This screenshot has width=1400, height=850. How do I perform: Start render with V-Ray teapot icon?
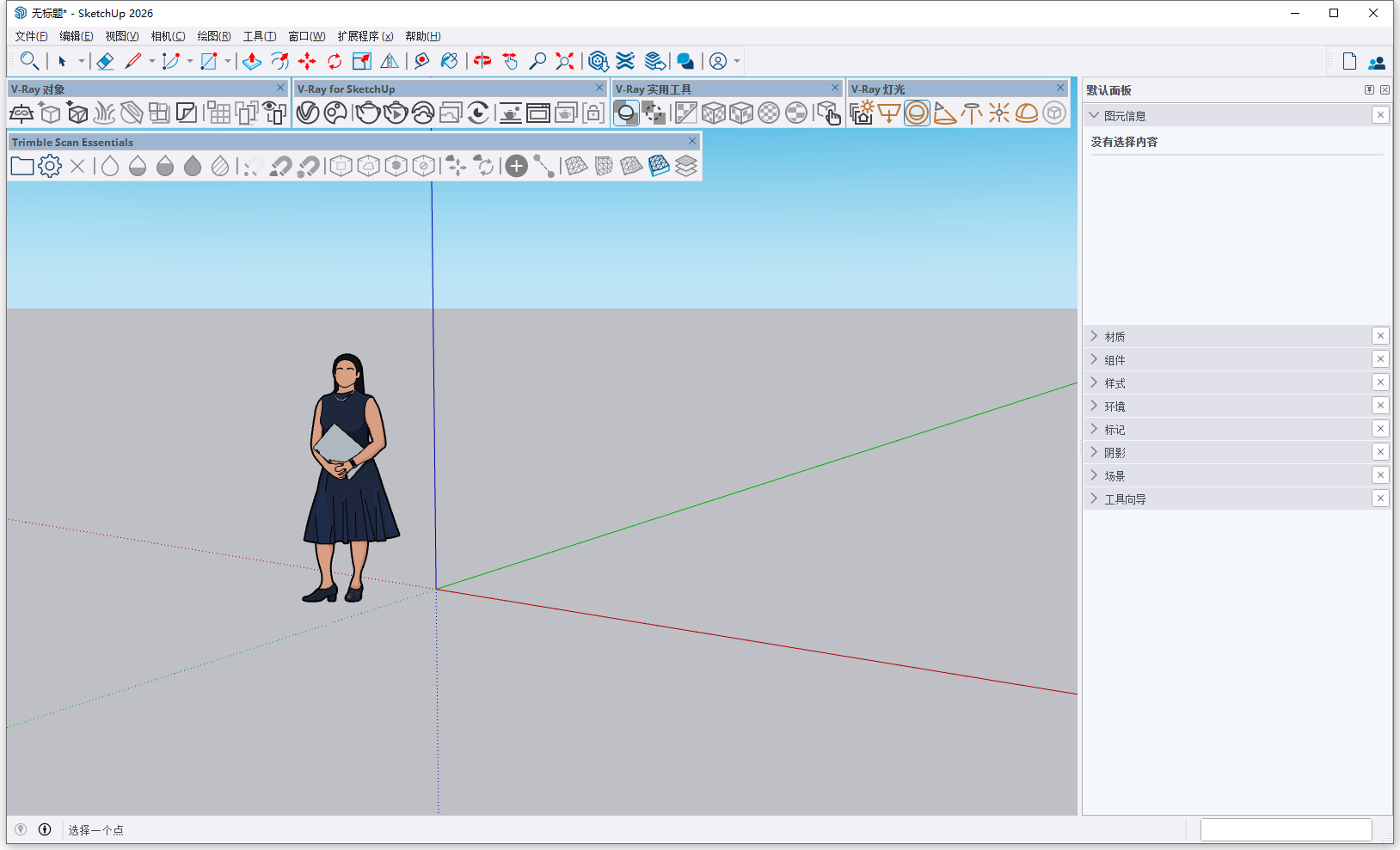coord(367,113)
